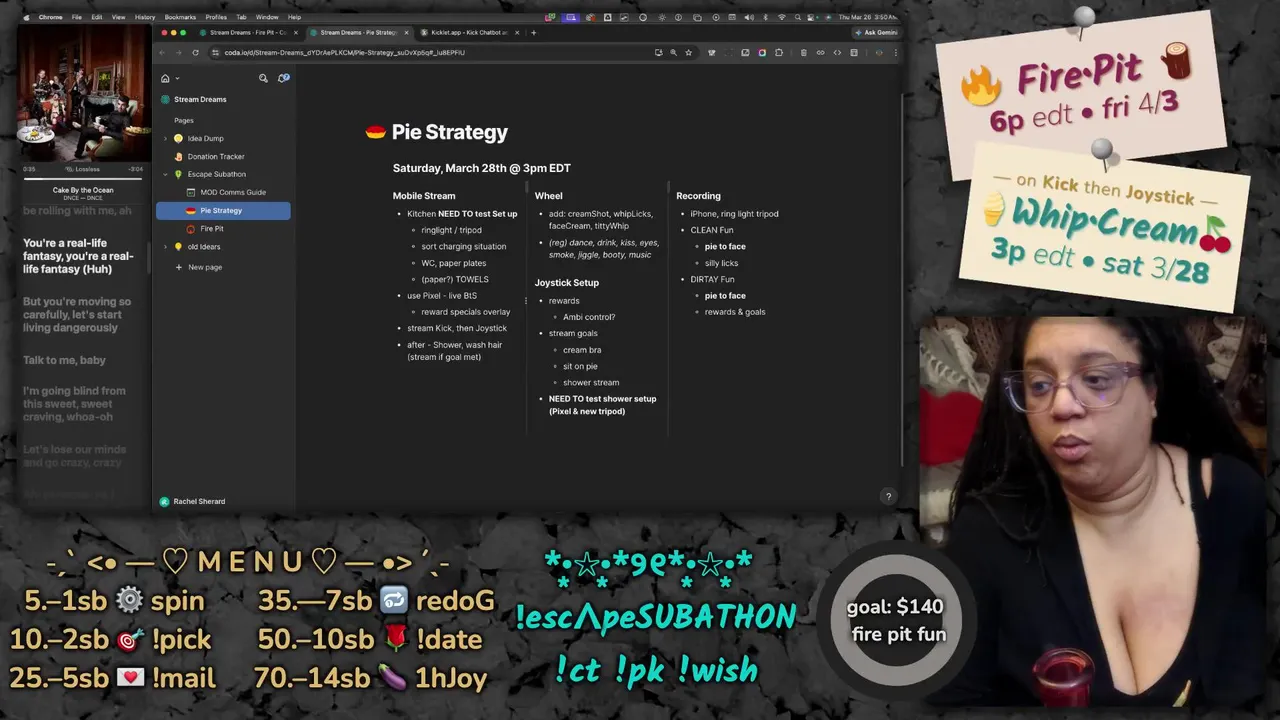Switch to Stream Dreams - Fire Pit tab
Screen dimensions: 1280x720
click(247, 32)
